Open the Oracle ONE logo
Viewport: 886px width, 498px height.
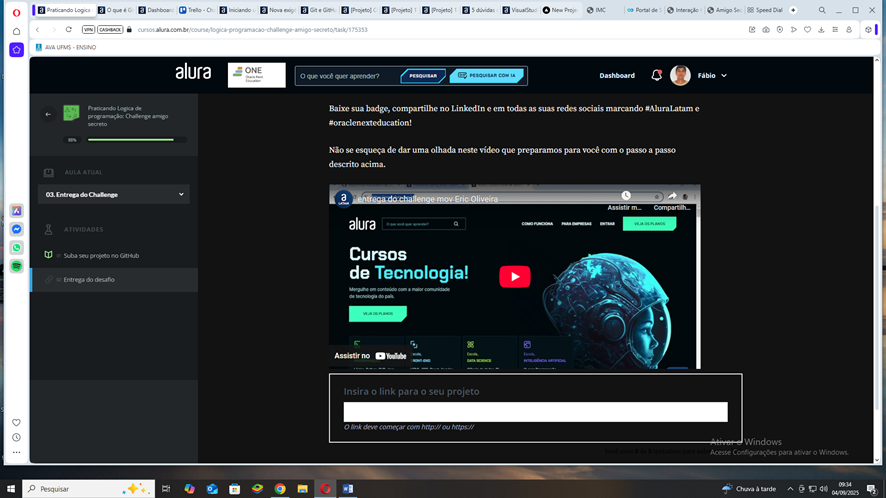point(257,75)
